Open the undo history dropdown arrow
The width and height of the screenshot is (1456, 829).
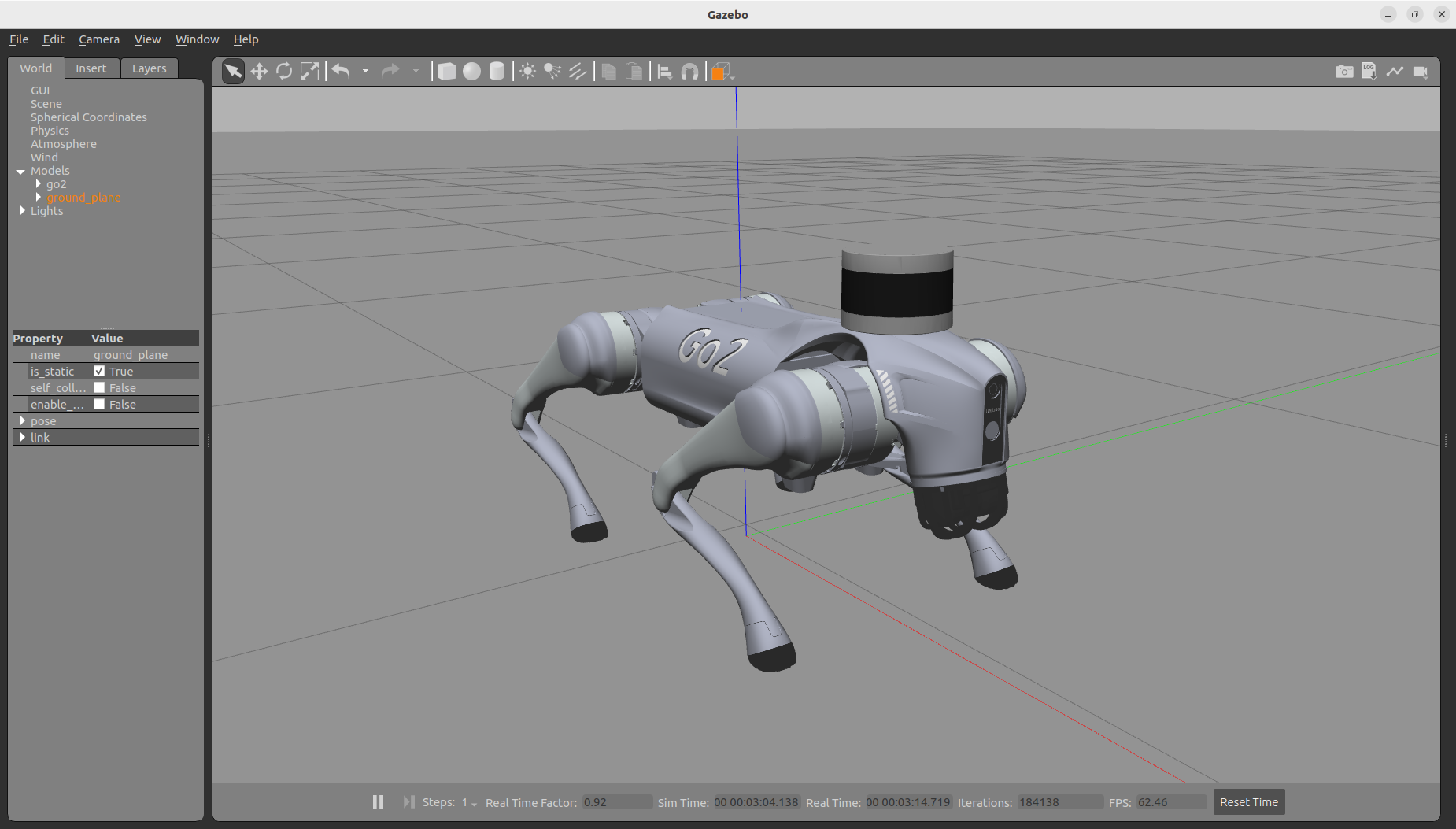click(365, 72)
